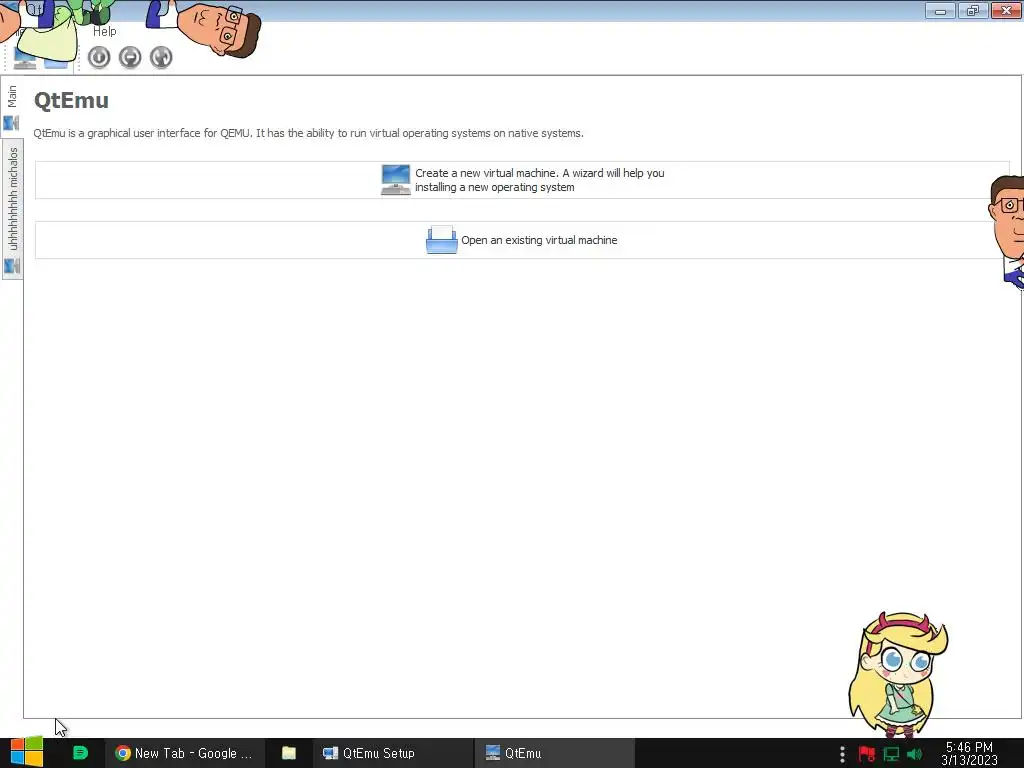Restore down the QtEmu window
Image resolution: width=1024 pixels, height=768 pixels.
[x=973, y=11]
